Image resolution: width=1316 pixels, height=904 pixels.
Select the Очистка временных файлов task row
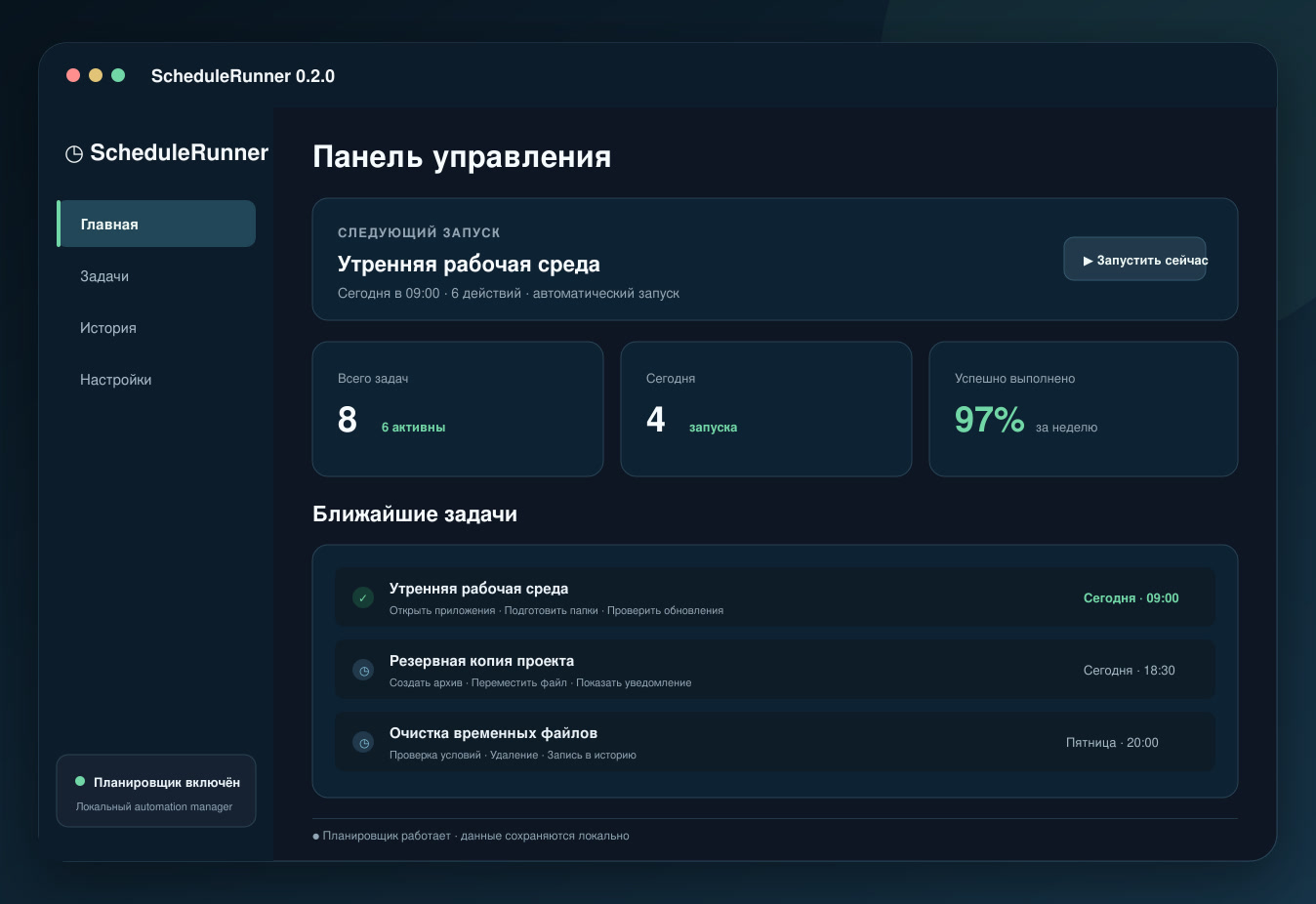(775, 742)
